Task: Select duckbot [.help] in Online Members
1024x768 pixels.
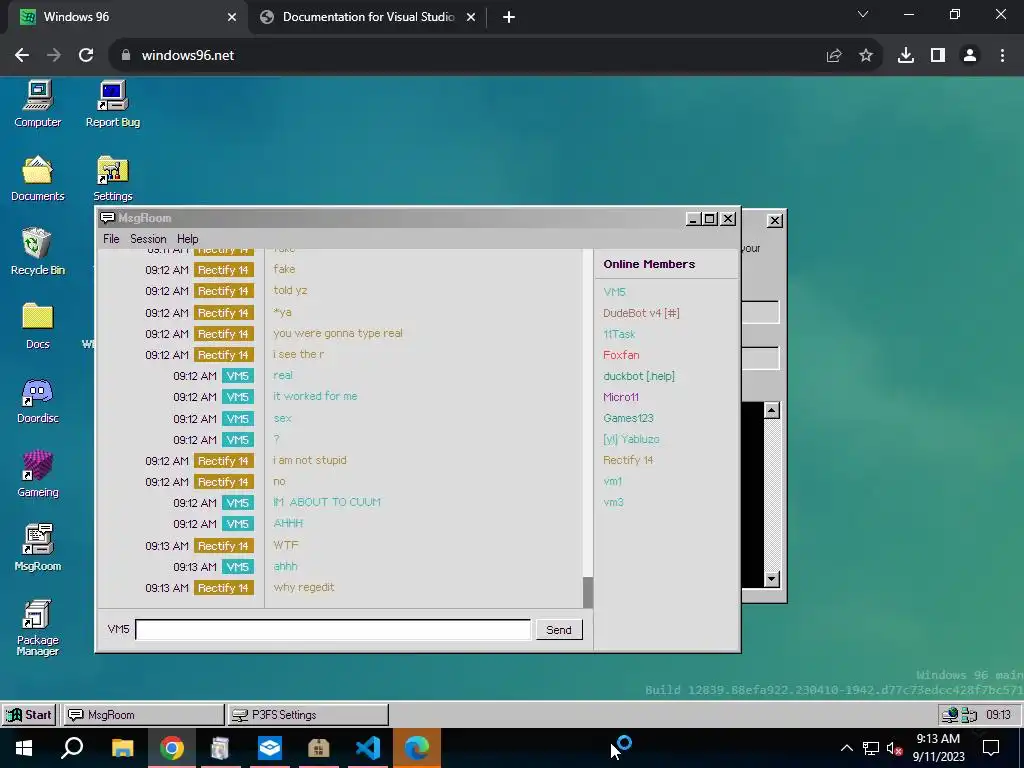Action: click(x=639, y=376)
